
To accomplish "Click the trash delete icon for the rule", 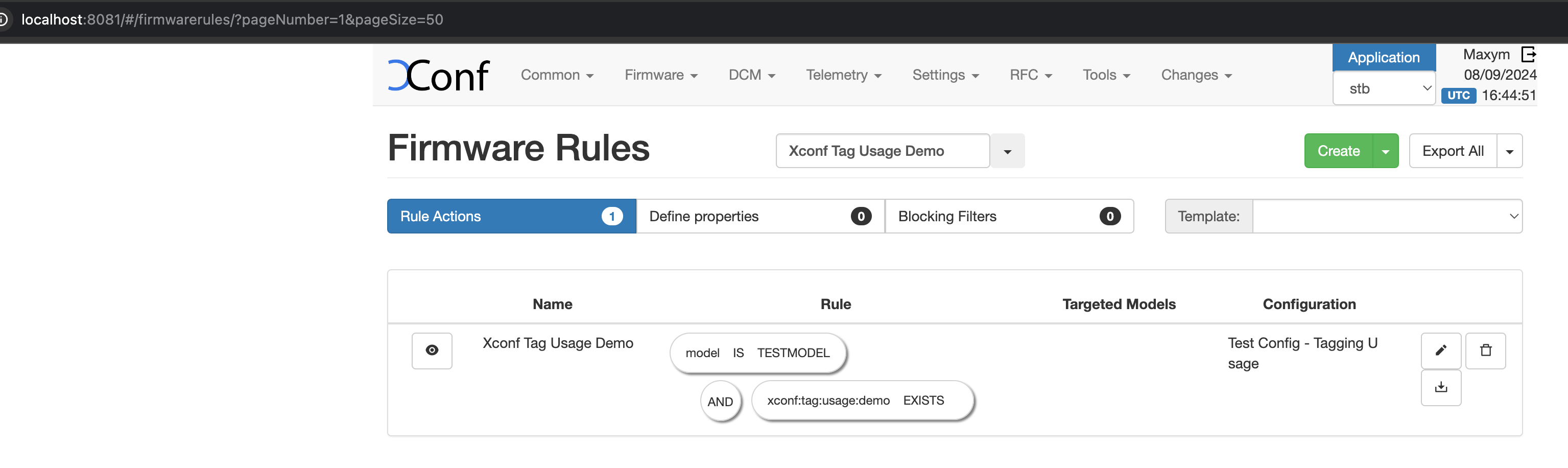I will point(1485,350).
